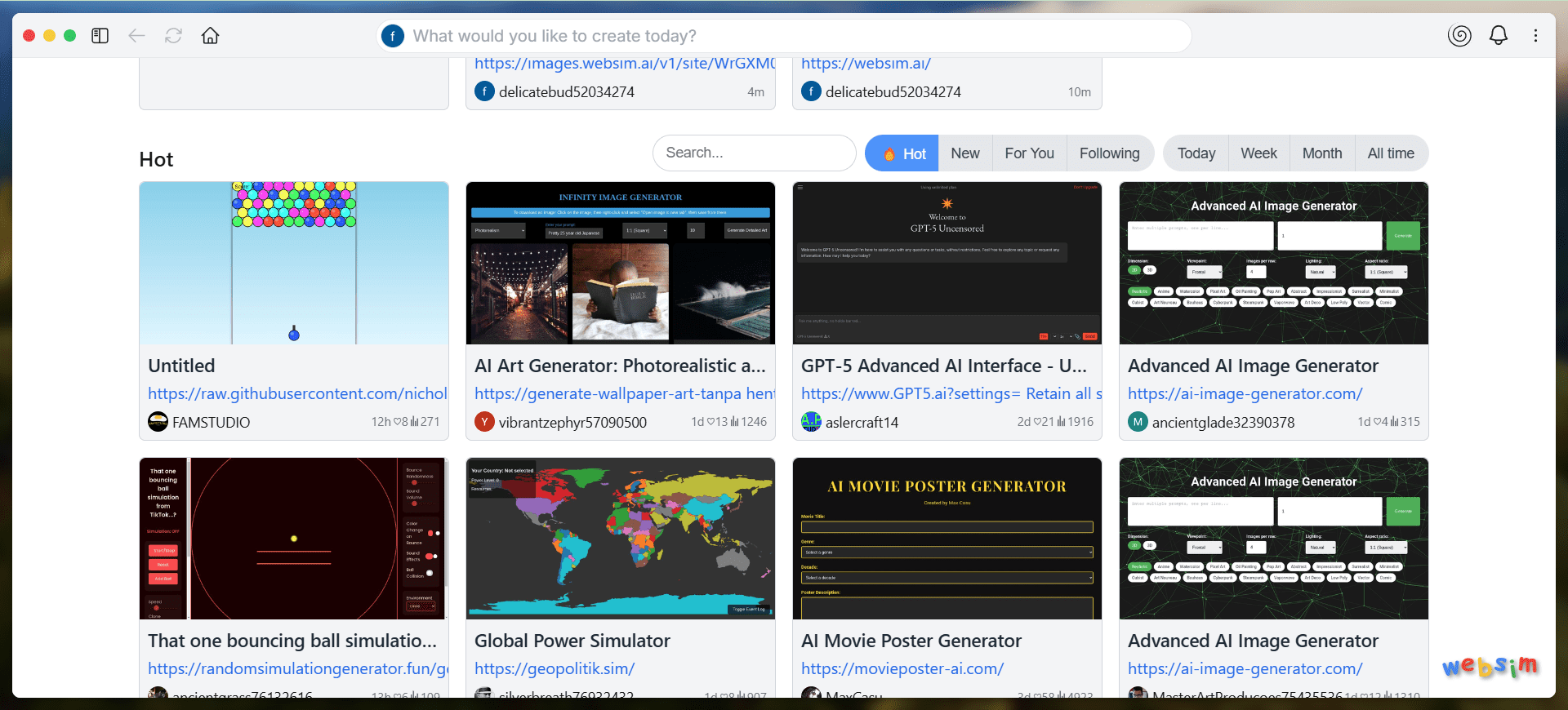Open the generate-wallpaper-art link
The image size is (1568, 710).
(624, 393)
